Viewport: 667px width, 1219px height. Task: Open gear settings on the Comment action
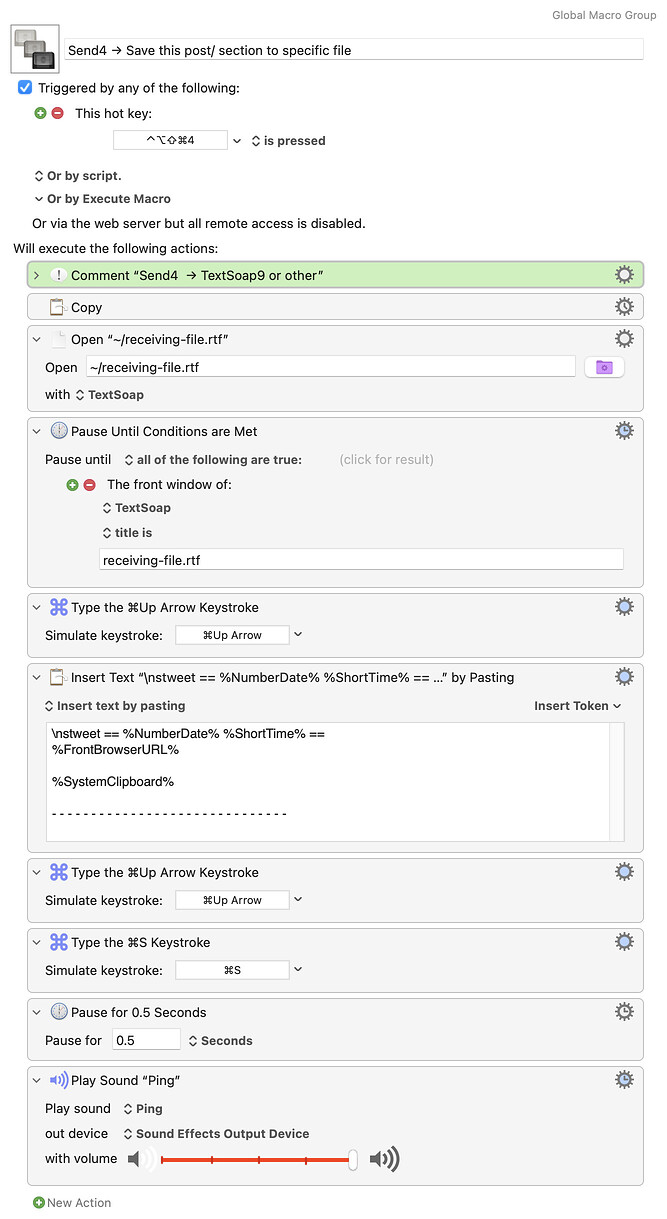[x=624, y=274]
